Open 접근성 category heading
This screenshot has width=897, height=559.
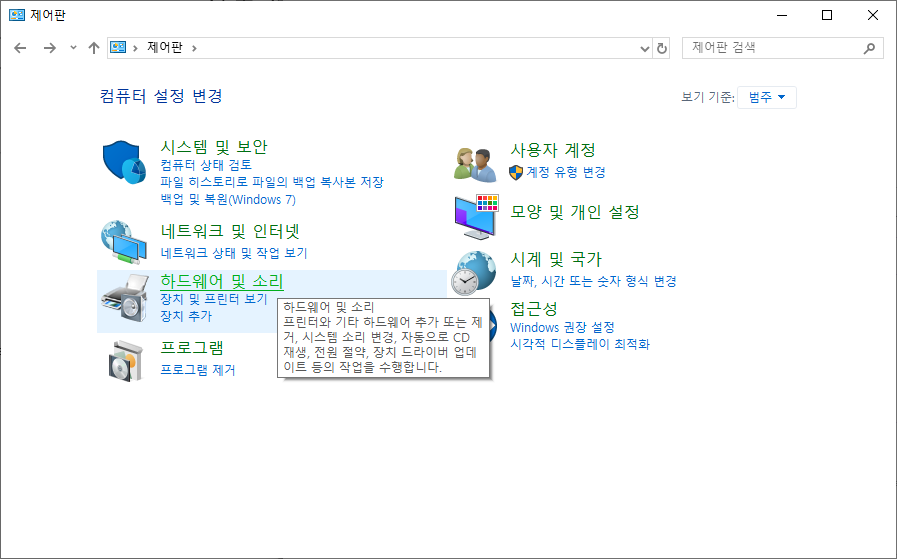click(534, 309)
